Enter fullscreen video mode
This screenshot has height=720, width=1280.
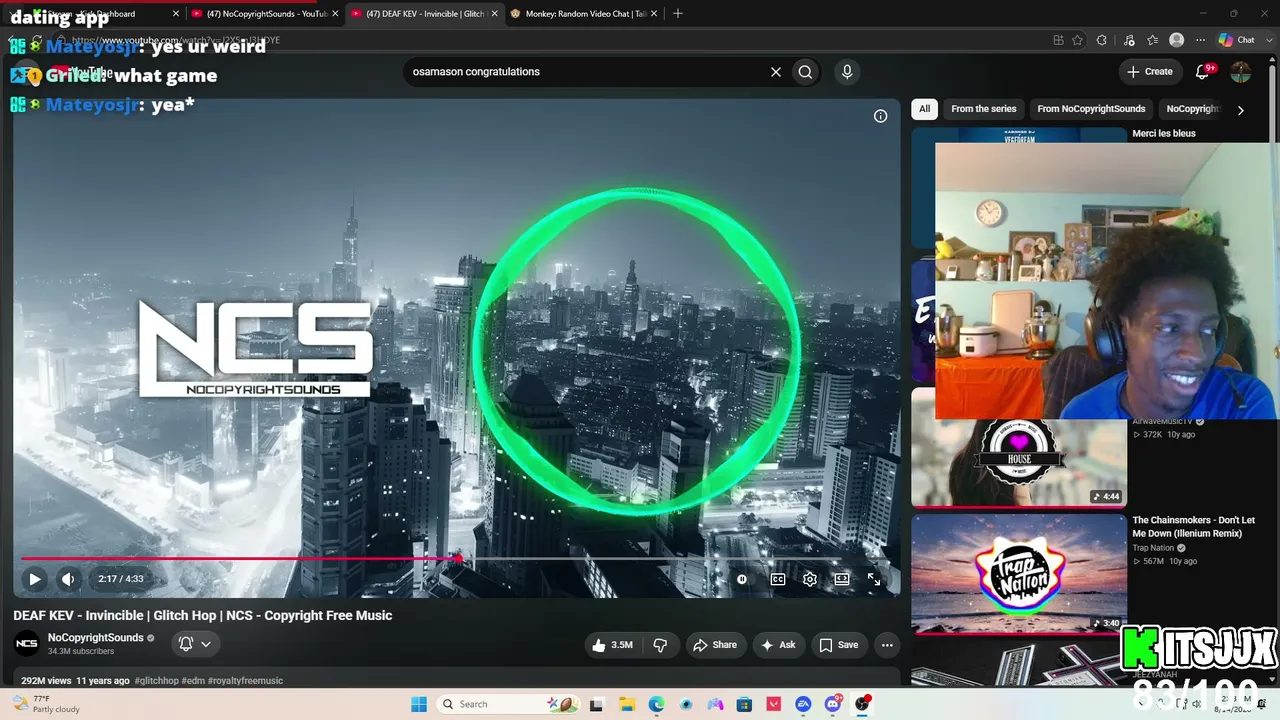click(874, 579)
